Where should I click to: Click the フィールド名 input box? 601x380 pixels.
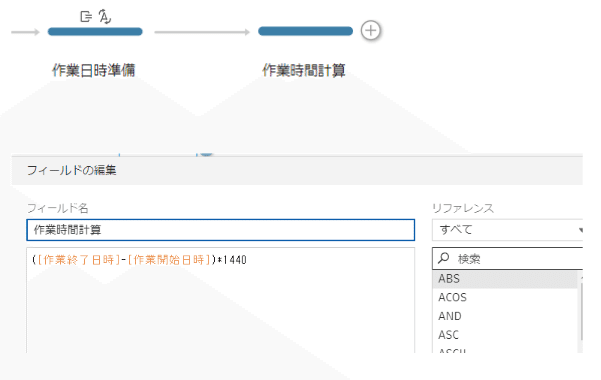220,230
